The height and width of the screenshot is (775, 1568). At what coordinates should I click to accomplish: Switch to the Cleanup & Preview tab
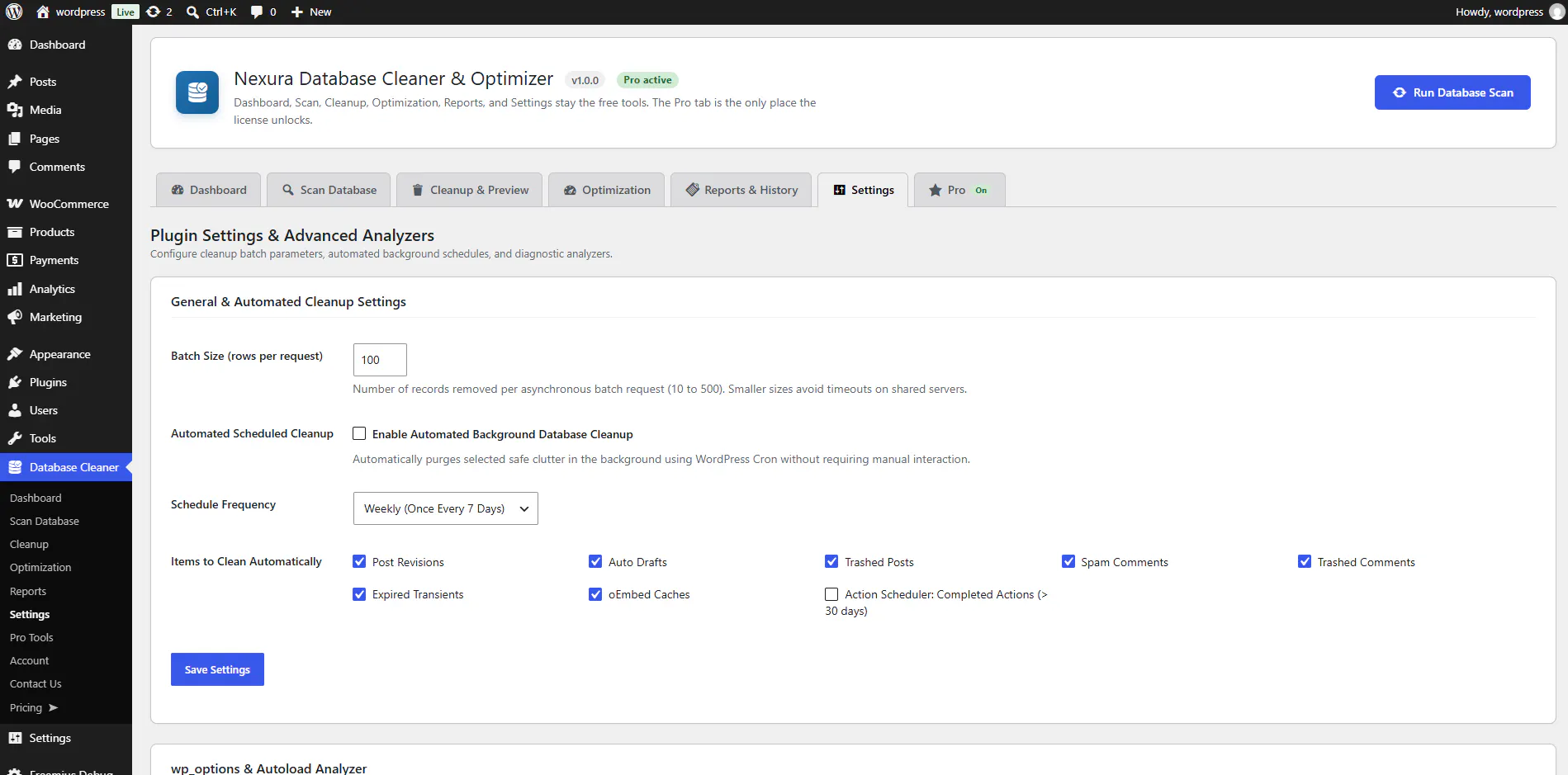click(x=469, y=190)
